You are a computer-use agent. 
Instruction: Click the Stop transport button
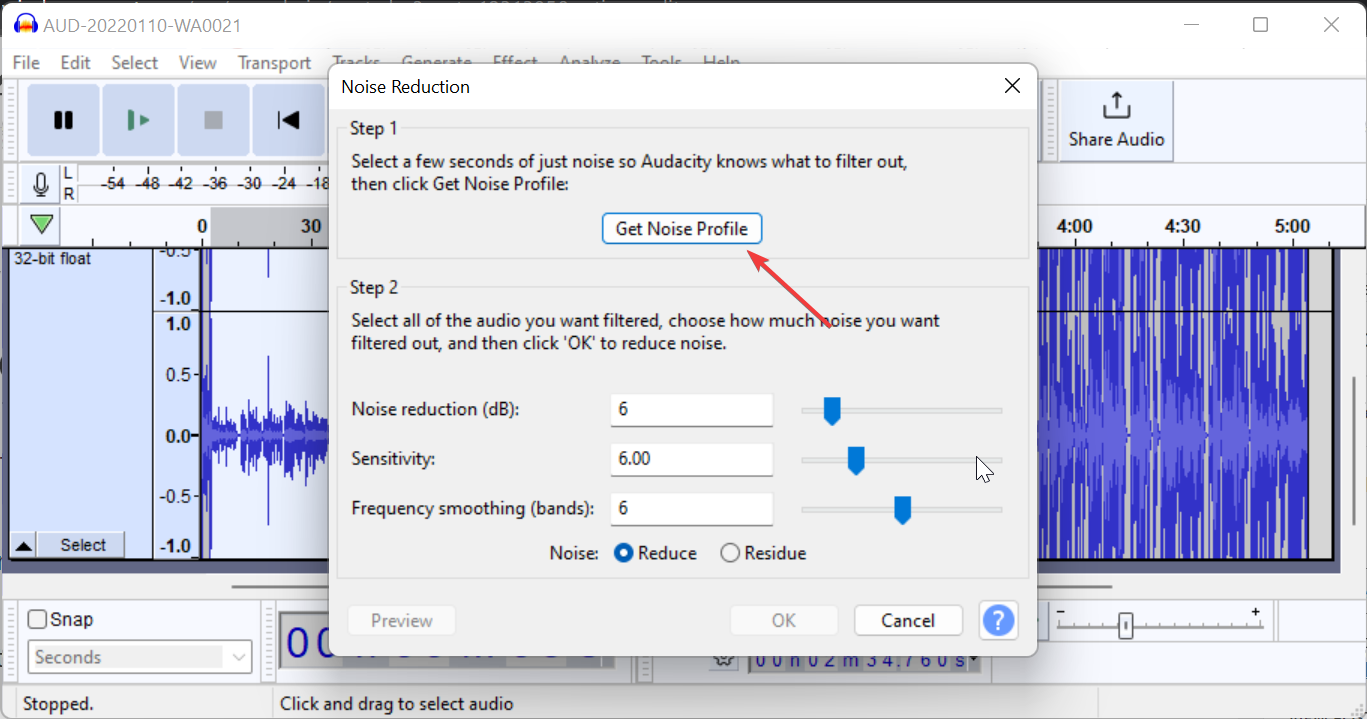pos(213,120)
